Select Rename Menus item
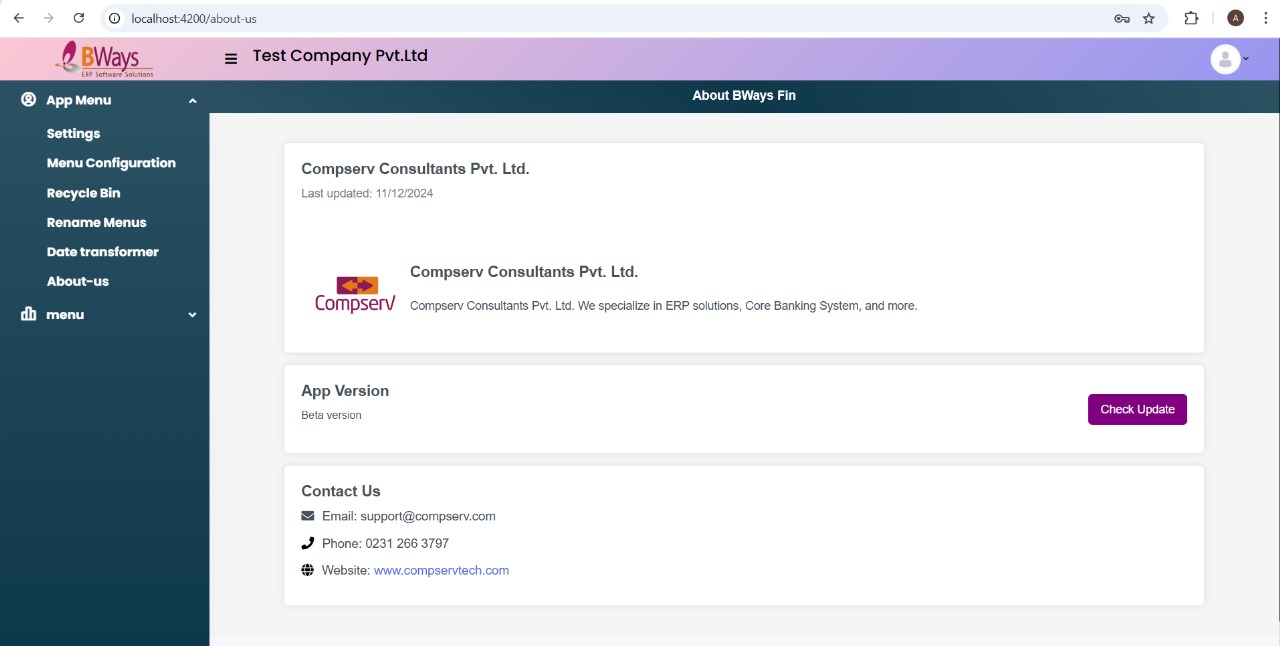Screen dimensions: 1280x646 click(x=96, y=222)
